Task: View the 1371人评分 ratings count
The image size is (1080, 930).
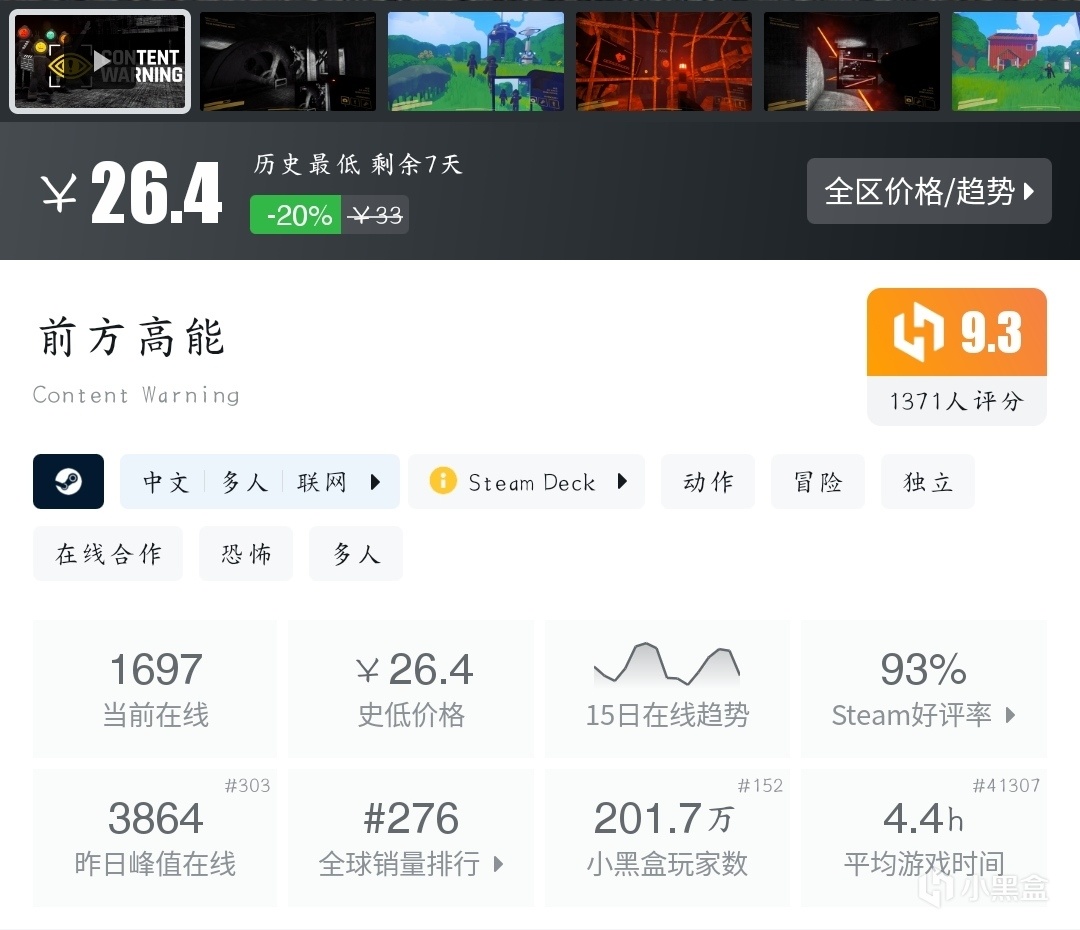Action: tap(957, 401)
